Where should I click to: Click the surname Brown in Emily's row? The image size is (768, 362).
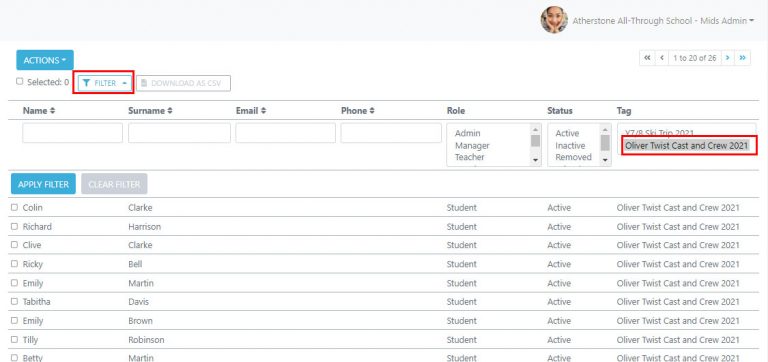[x=140, y=321]
